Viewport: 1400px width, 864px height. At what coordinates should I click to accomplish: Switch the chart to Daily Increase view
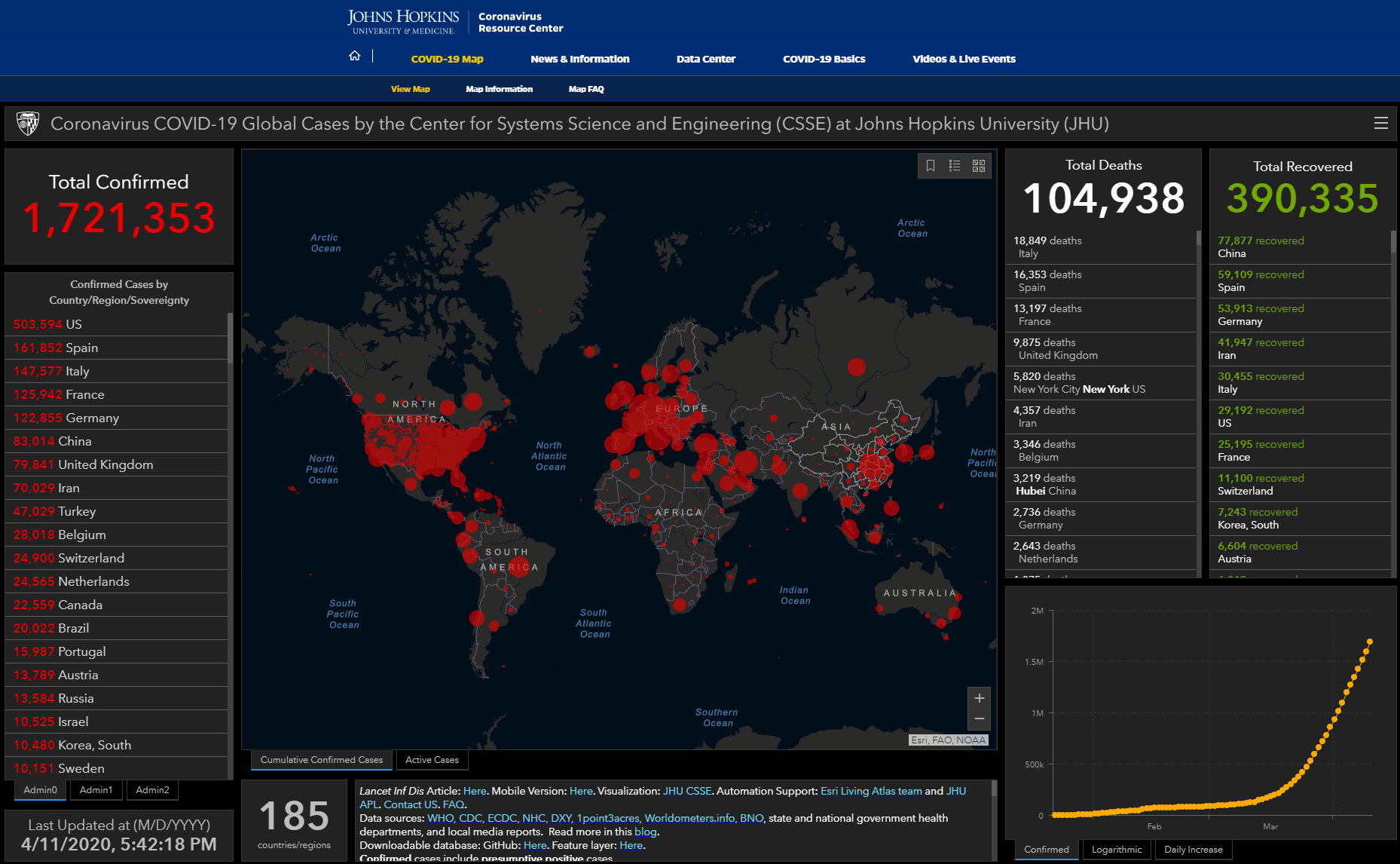pos(1193,850)
